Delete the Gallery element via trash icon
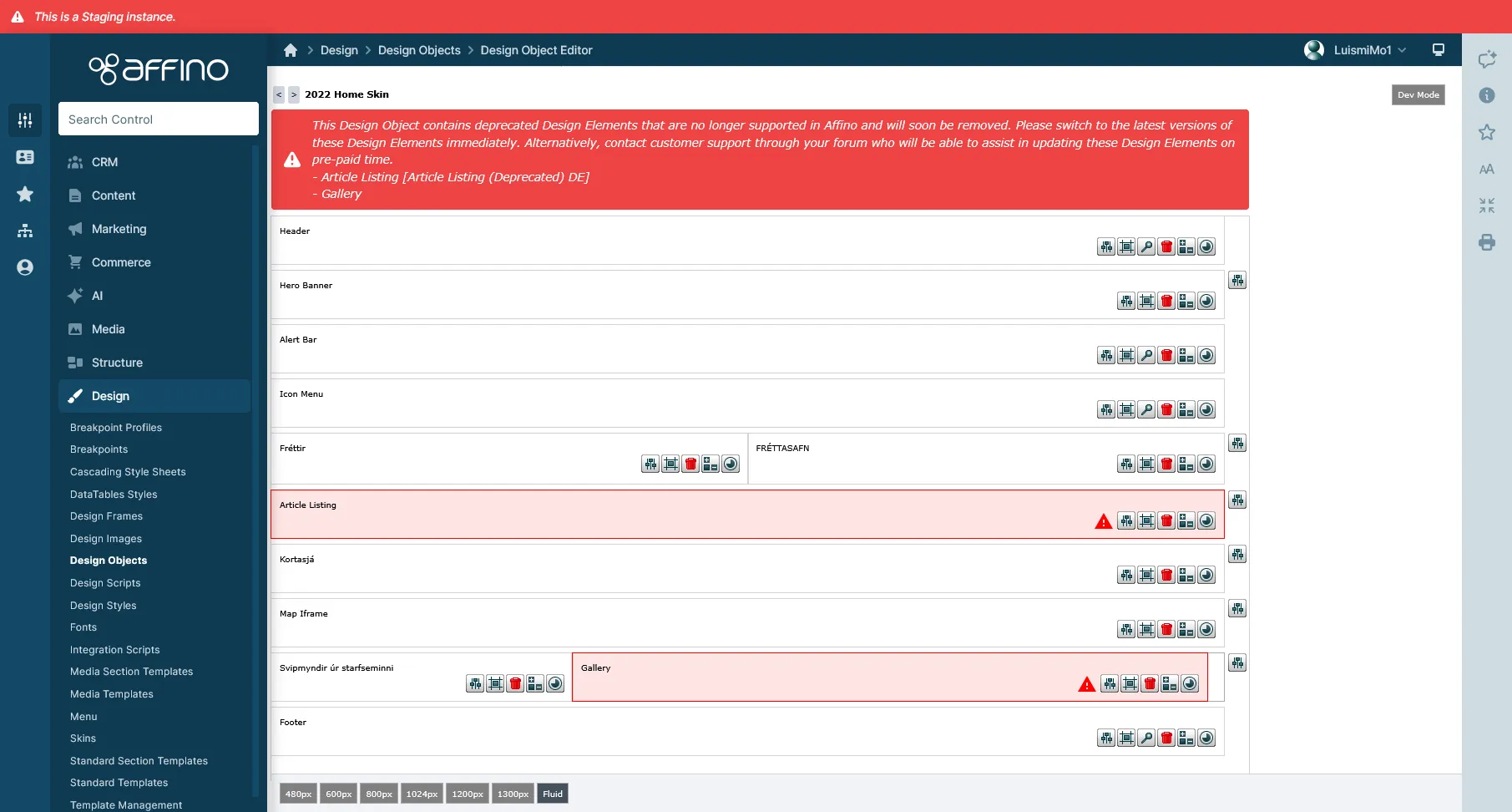This screenshot has height=812, width=1512. (x=1150, y=683)
